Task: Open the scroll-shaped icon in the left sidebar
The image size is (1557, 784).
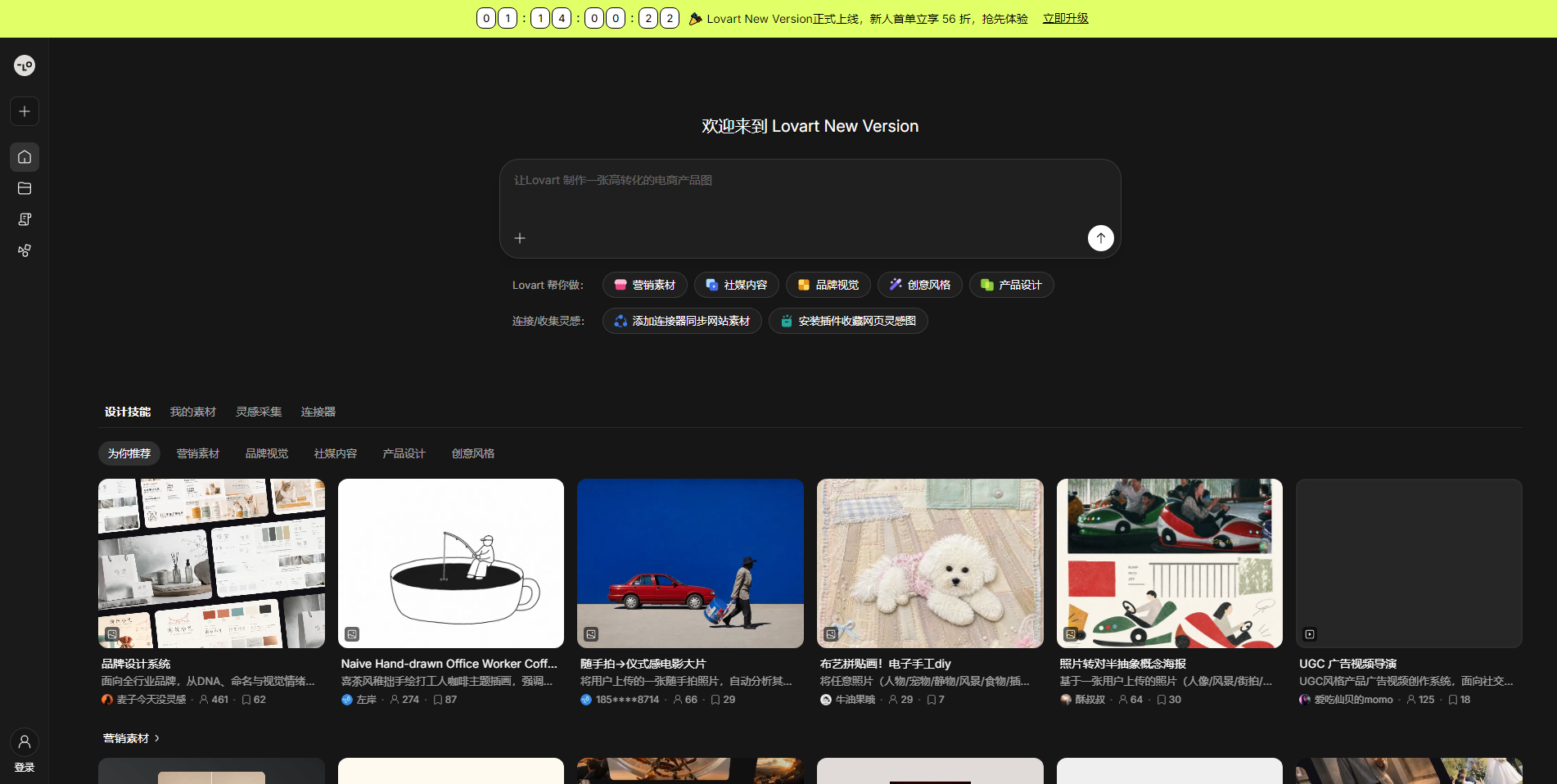Action: pyautogui.click(x=25, y=219)
